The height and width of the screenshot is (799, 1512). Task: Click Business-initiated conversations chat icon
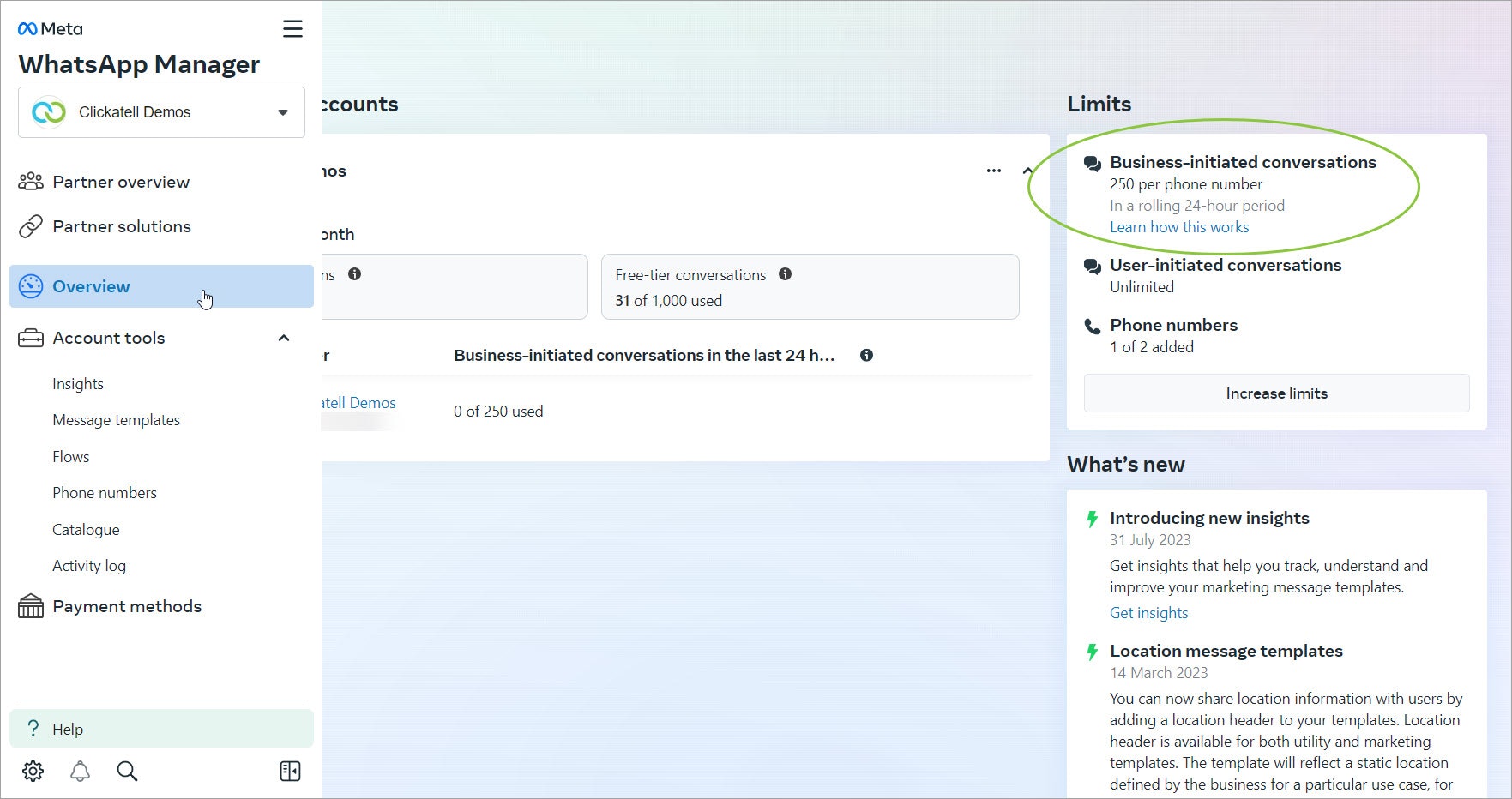click(1093, 163)
